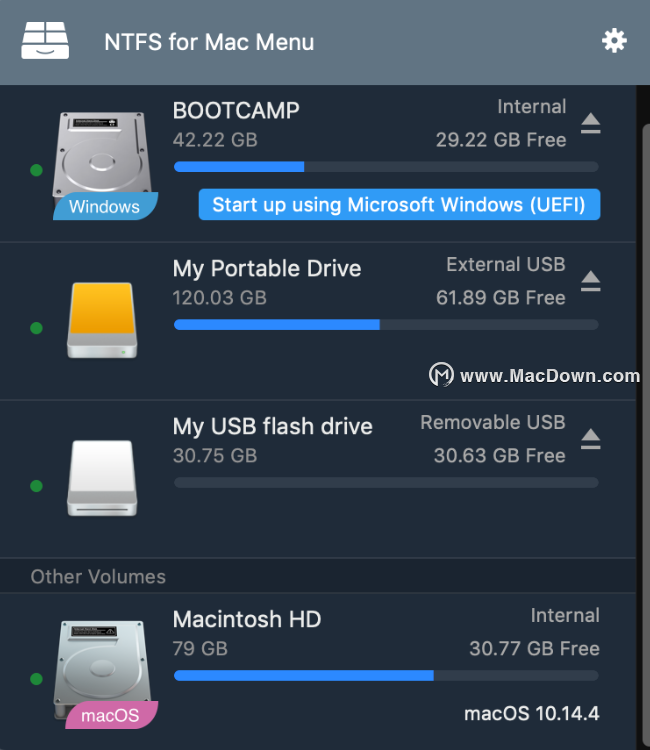Select the My USB flash drive name

tap(273, 426)
